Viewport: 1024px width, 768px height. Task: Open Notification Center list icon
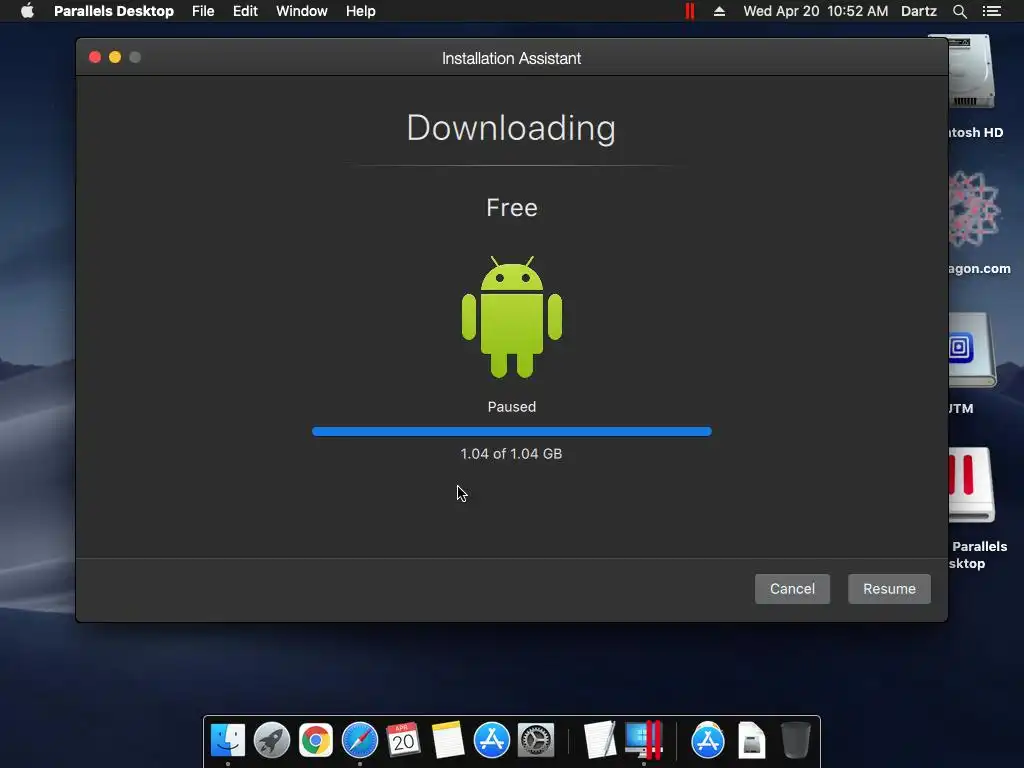click(x=992, y=11)
